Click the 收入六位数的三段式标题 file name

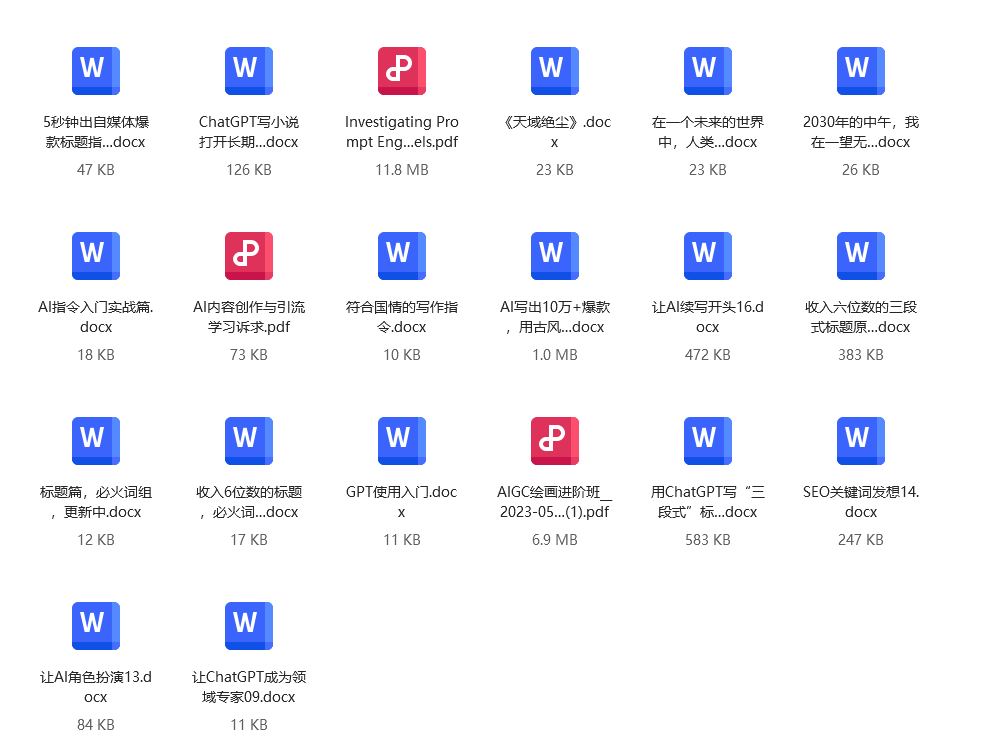point(860,317)
